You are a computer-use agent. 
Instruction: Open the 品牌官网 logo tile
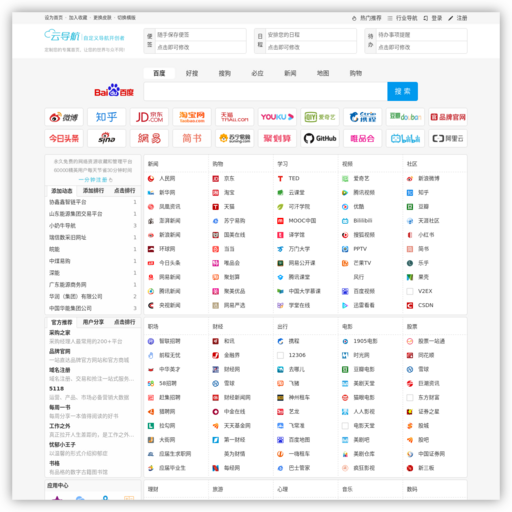pos(448,117)
